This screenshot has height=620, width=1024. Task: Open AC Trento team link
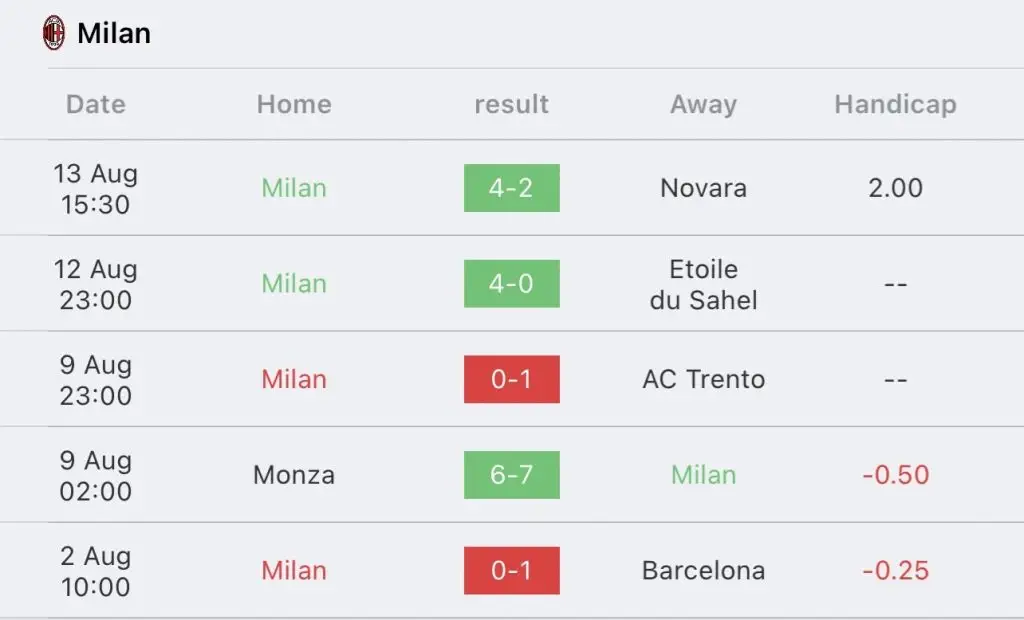coord(703,379)
